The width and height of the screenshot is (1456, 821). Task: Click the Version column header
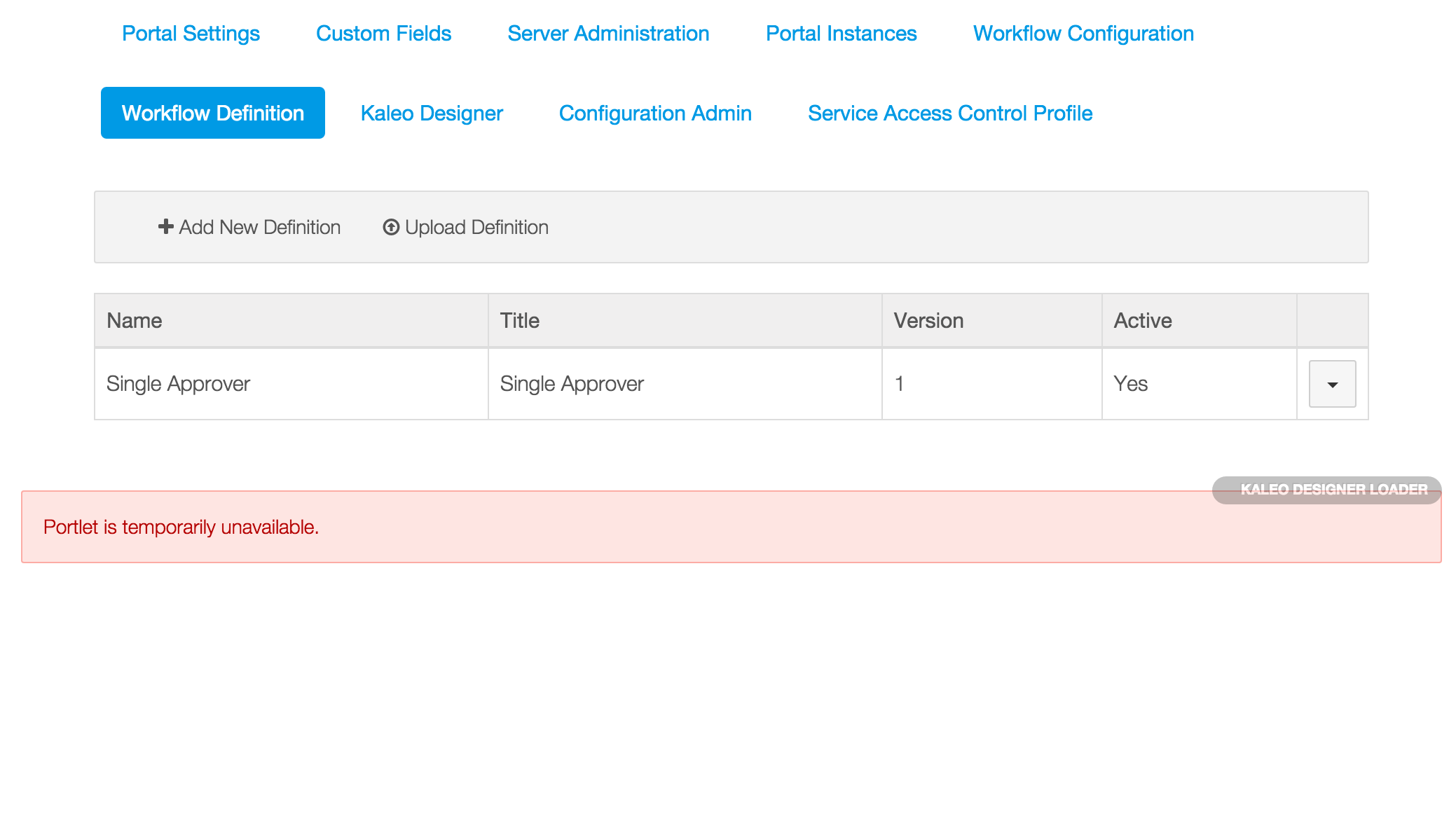click(991, 320)
